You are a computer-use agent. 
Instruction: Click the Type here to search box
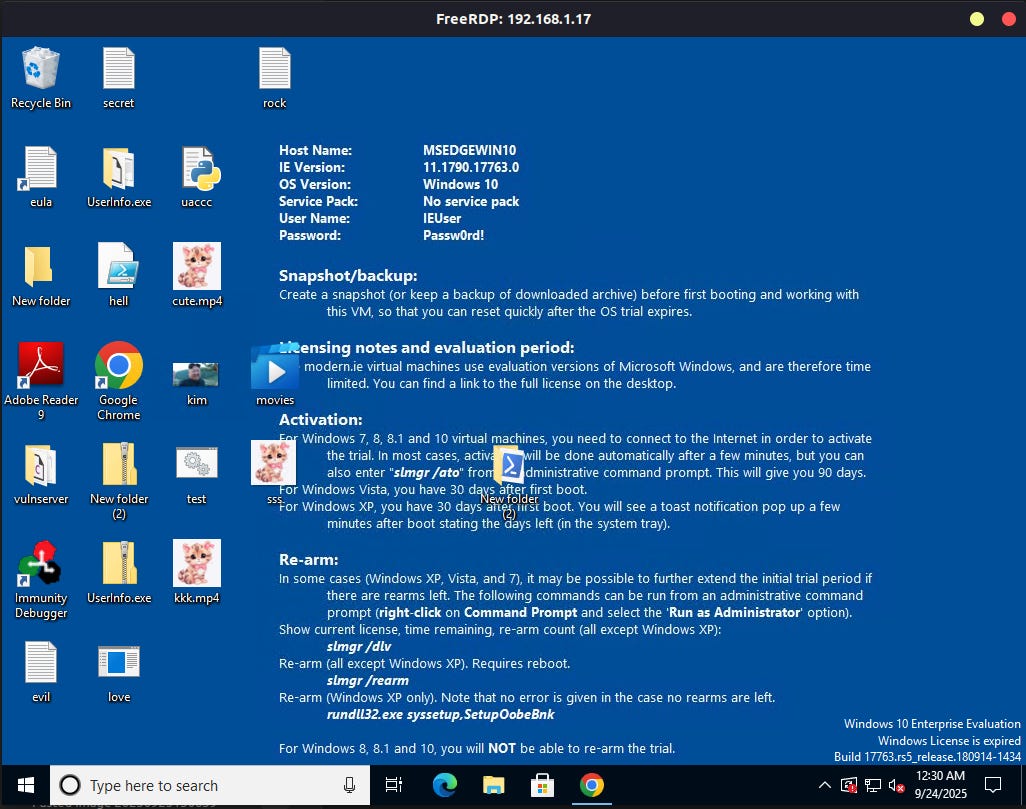coord(210,785)
